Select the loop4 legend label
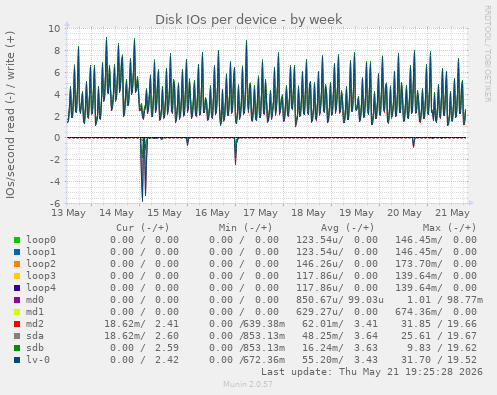This screenshot has width=497, height=395. point(41,288)
